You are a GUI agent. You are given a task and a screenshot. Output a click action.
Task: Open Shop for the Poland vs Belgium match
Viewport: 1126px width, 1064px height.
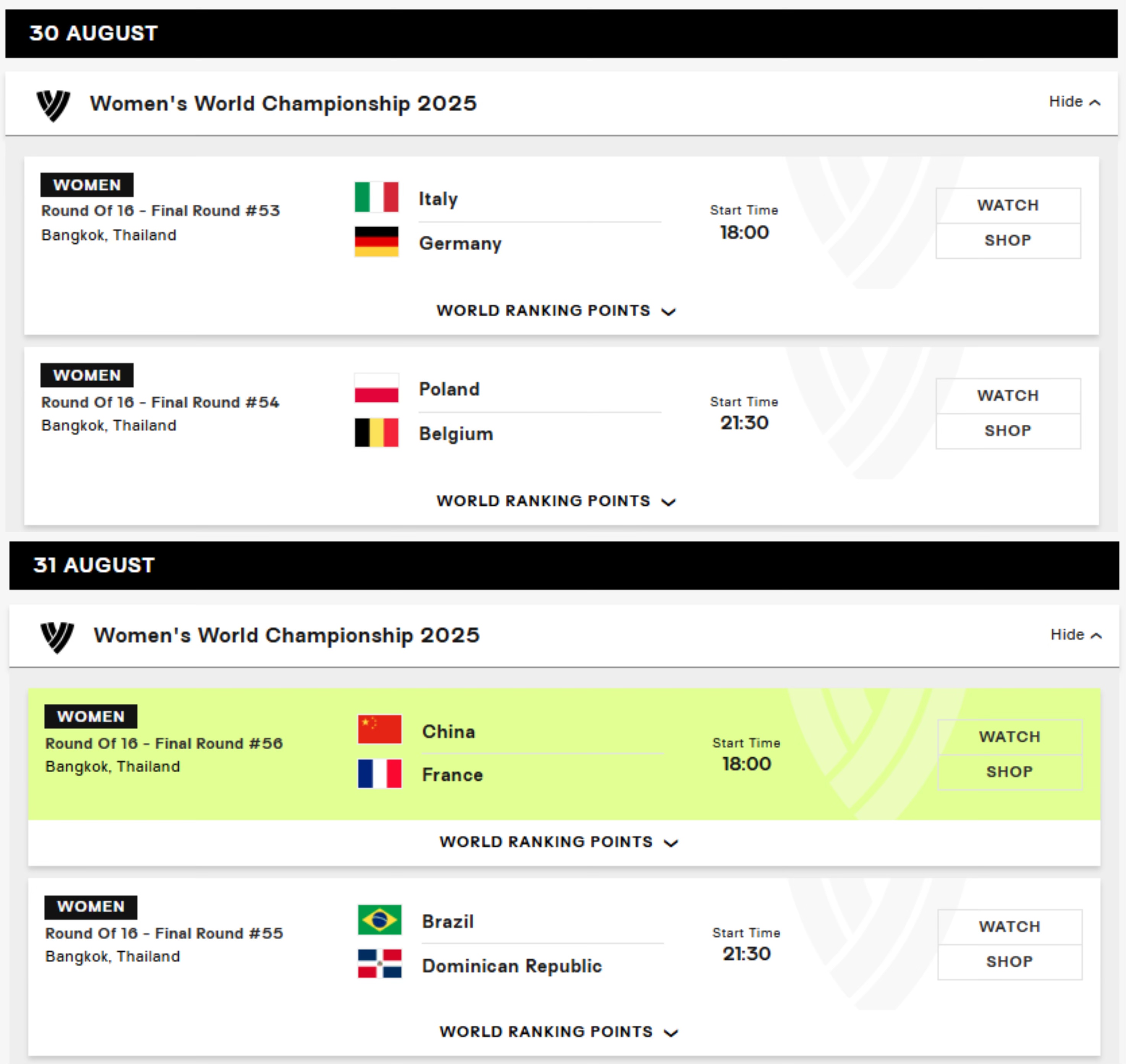point(1008,431)
